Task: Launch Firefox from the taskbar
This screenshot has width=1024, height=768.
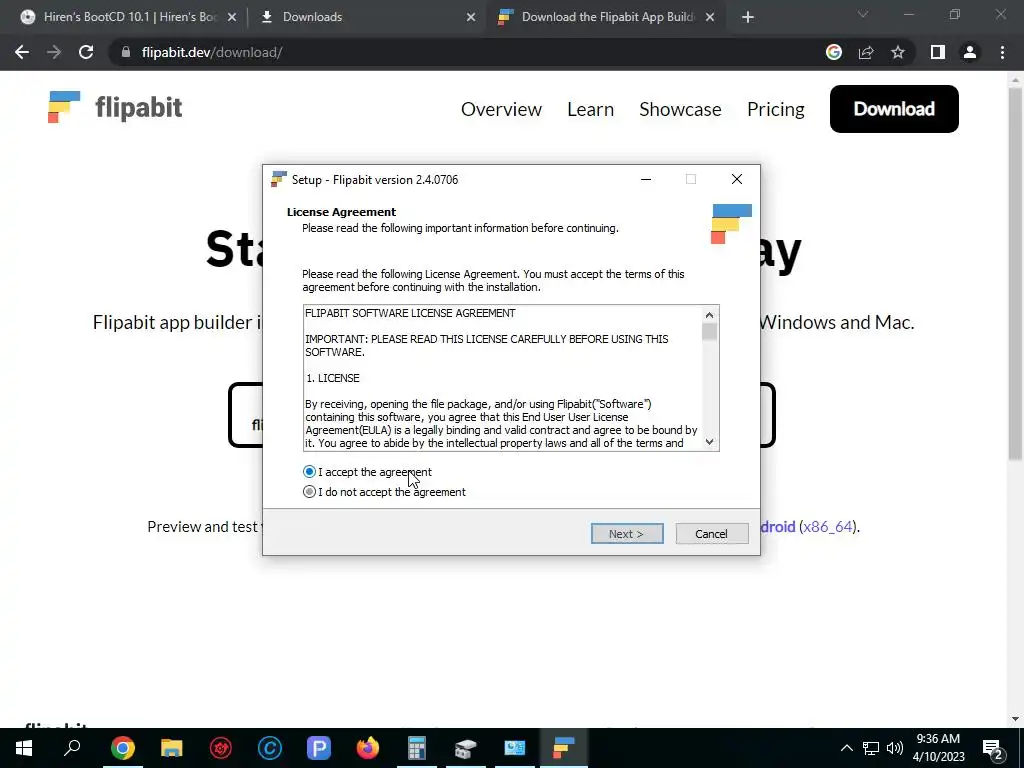Action: point(368,748)
